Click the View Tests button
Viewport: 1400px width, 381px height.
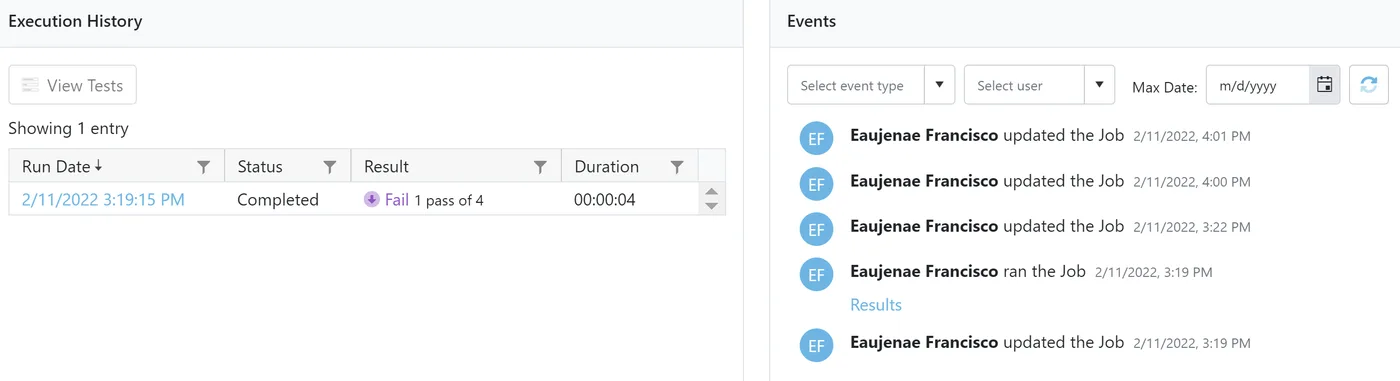pyautogui.click(x=72, y=85)
